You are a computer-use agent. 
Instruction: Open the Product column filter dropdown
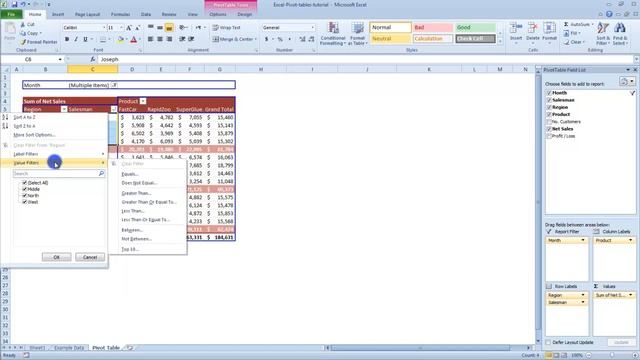point(143,101)
